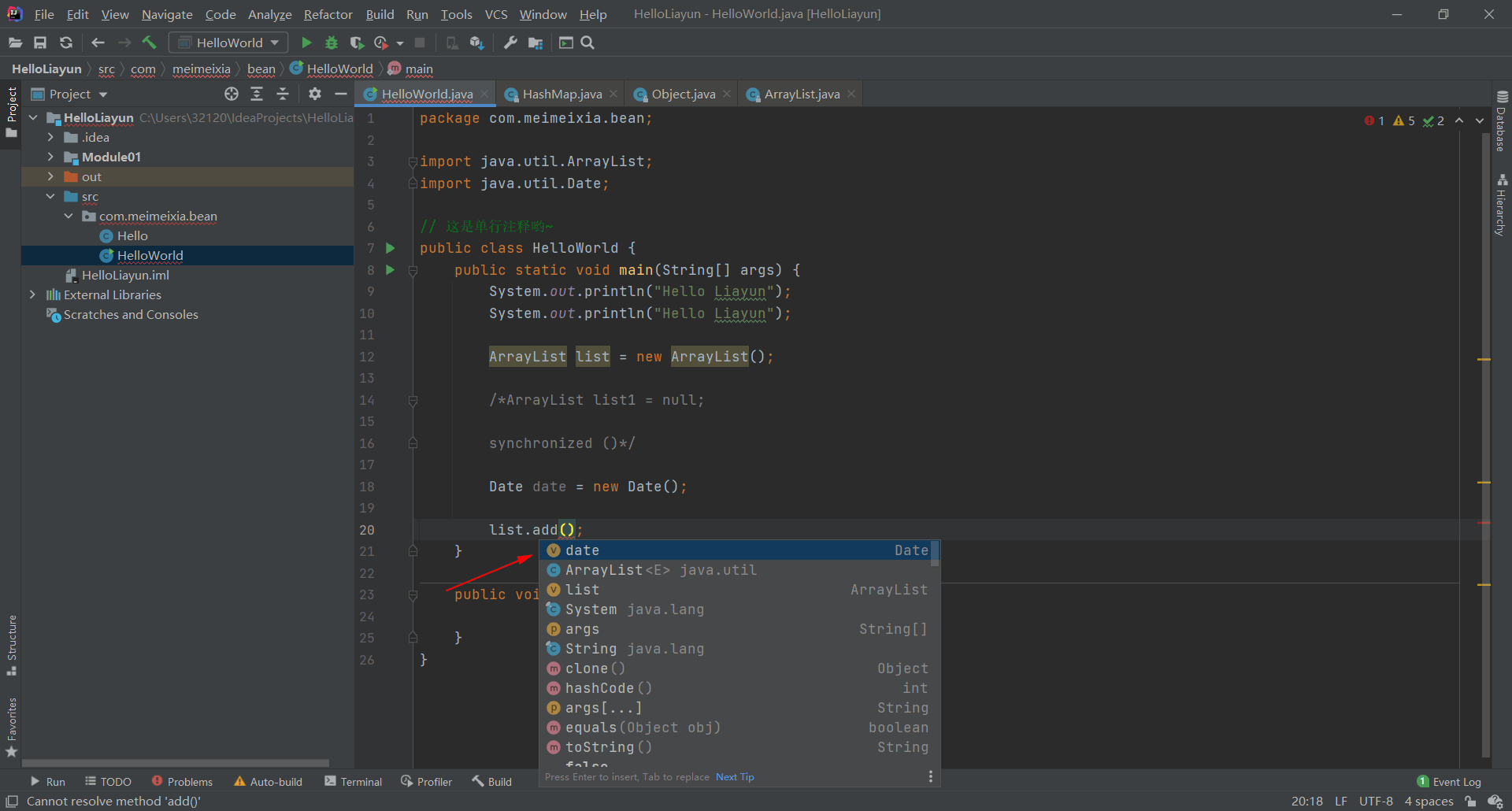Select 'date' completion suggestion
This screenshot has height=811, width=1512.
point(738,550)
